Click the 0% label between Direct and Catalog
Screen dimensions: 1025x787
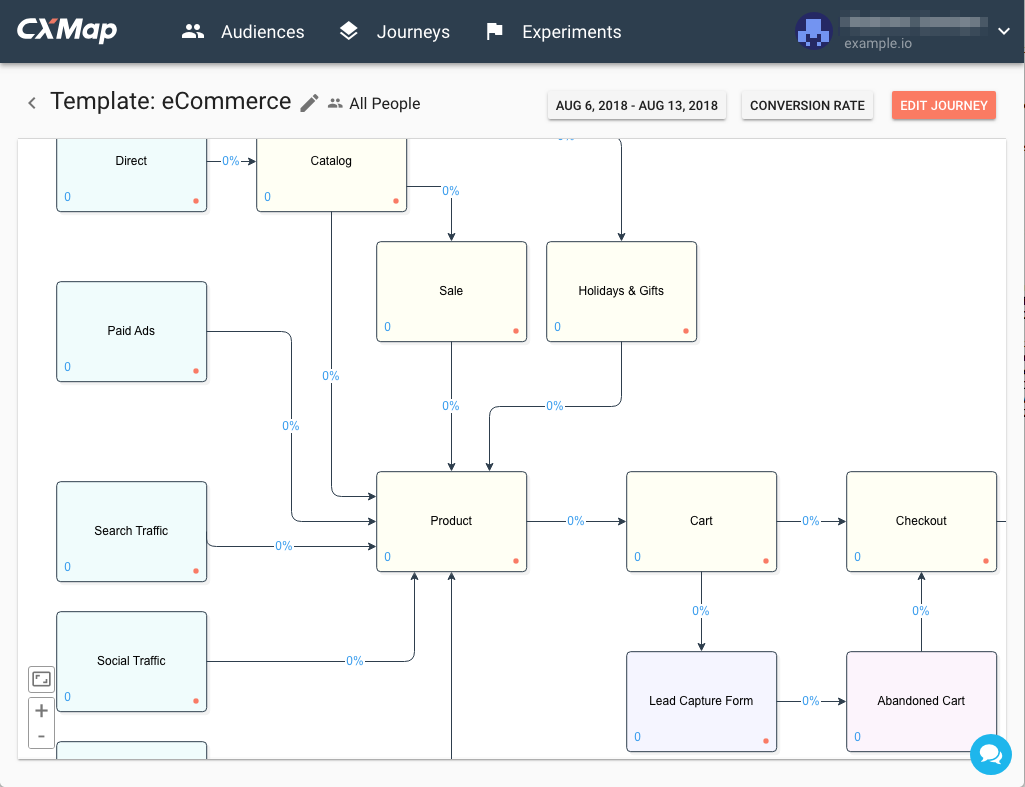(x=231, y=161)
